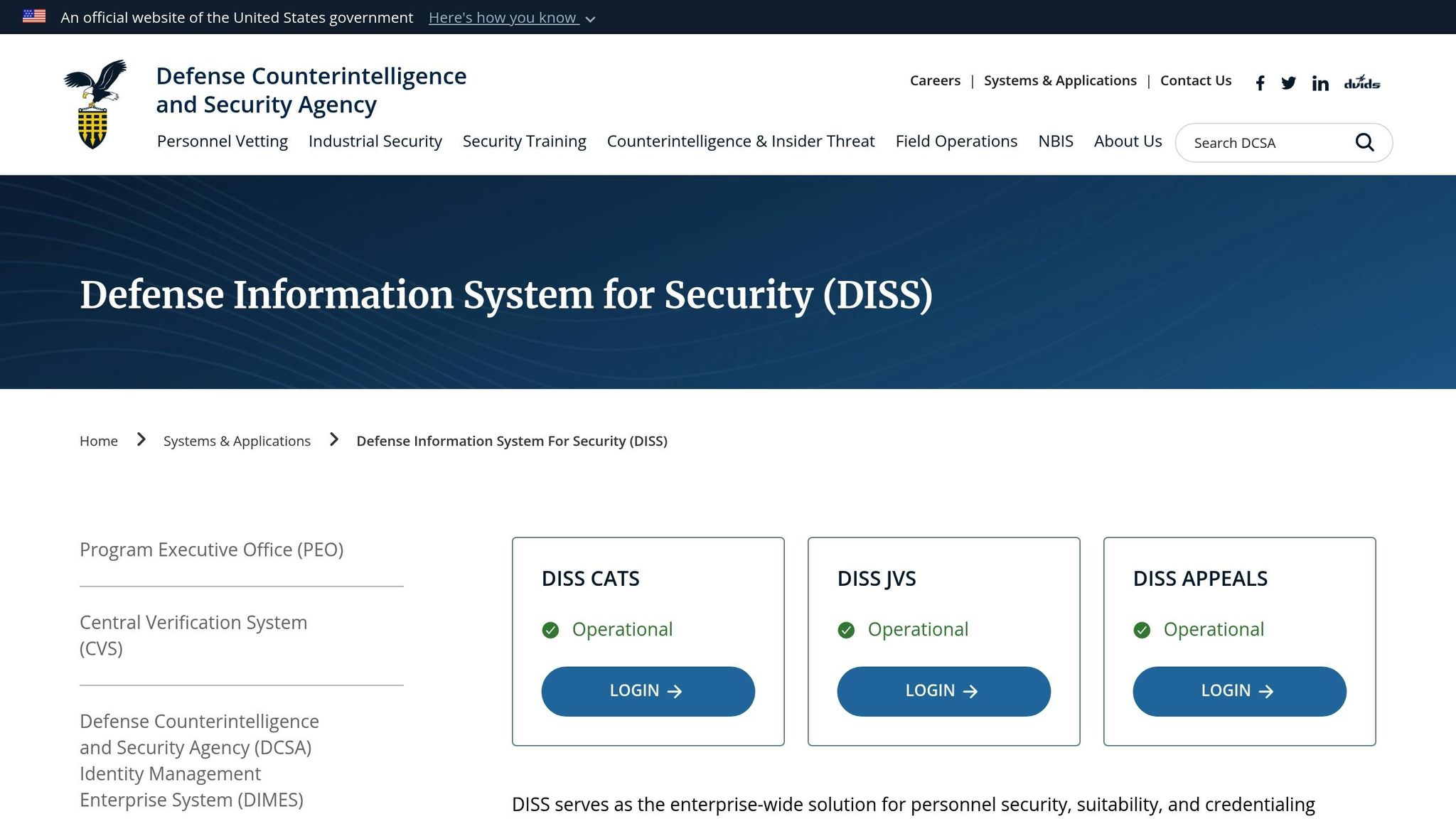Open Program Executive Office (PEO) sidebar link
This screenshot has height=819, width=1456.
[x=211, y=550]
